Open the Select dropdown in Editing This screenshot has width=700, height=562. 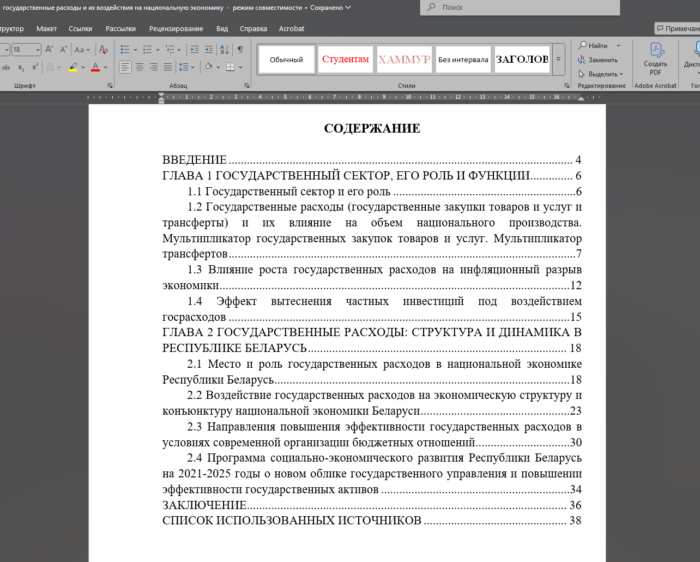tap(600, 74)
